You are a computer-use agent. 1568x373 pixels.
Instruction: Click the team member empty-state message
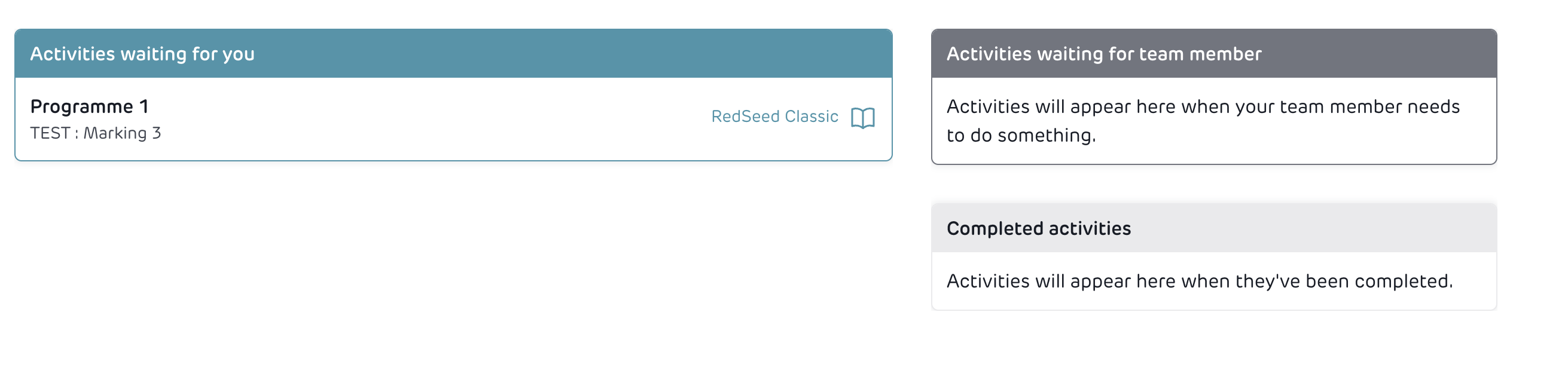1202,121
